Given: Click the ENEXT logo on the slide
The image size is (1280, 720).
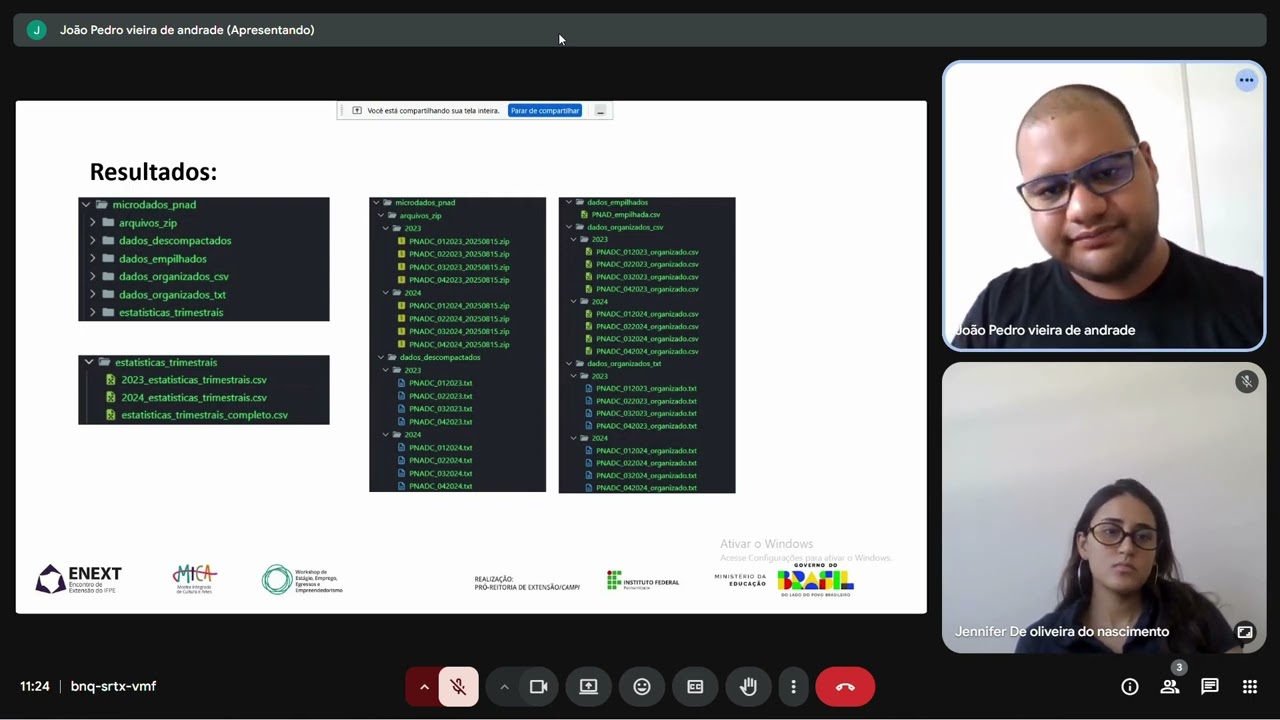Looking at the screenshot, I should [x=79, y=579].
